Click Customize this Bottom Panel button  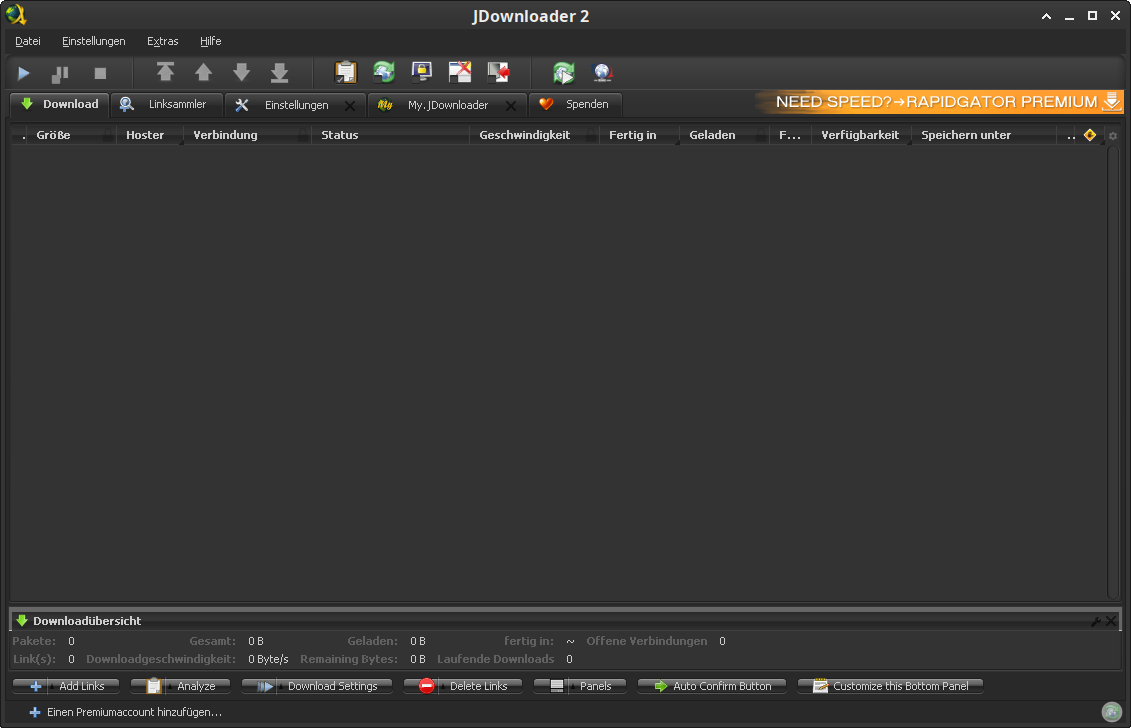click(x=891, y=686)
